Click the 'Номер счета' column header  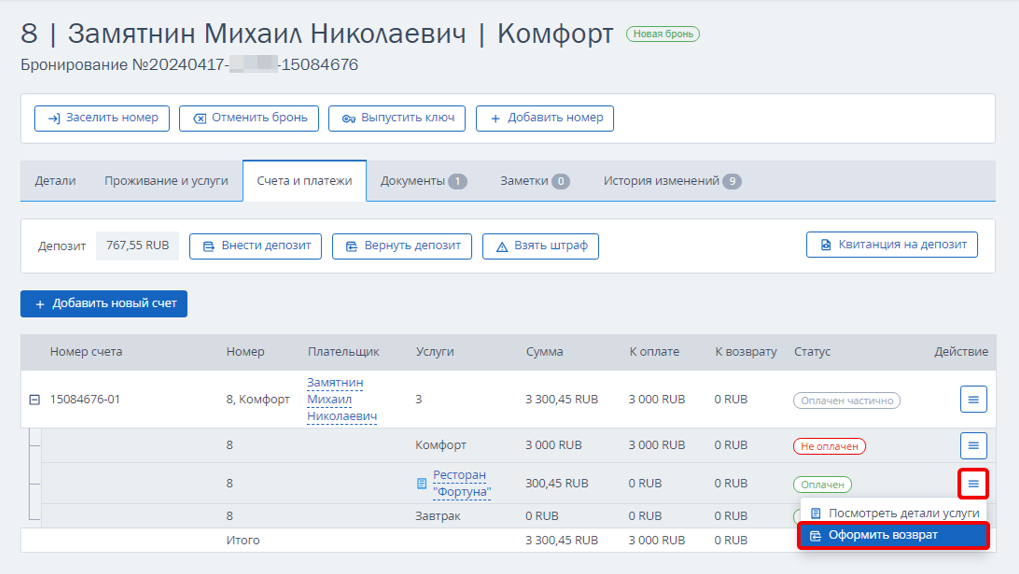(86, 352)
